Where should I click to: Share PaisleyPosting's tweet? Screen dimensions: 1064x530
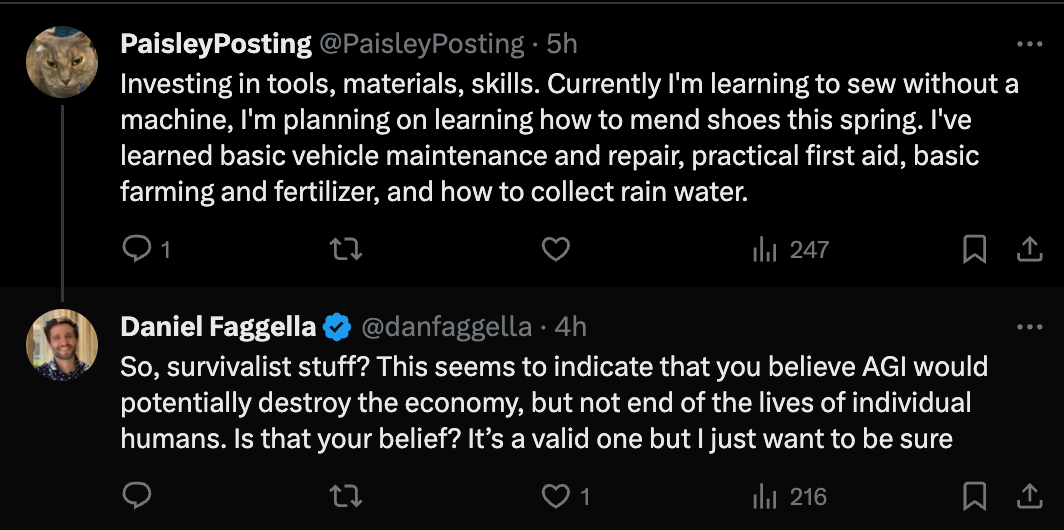pos(1029,249)
